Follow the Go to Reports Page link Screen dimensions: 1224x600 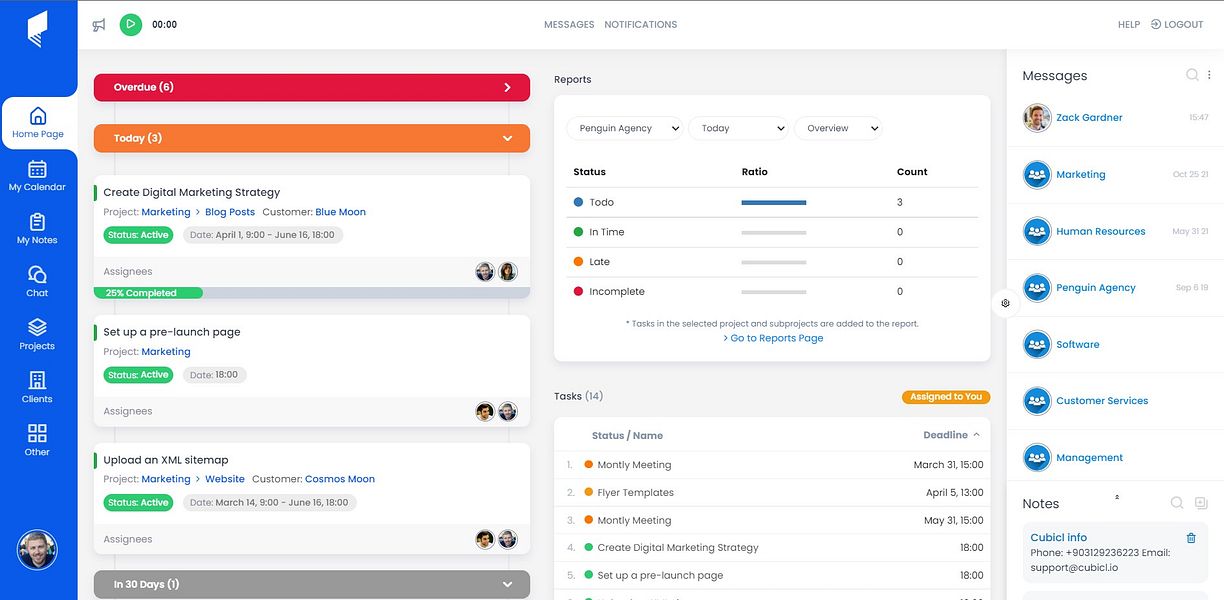(773, 338)
